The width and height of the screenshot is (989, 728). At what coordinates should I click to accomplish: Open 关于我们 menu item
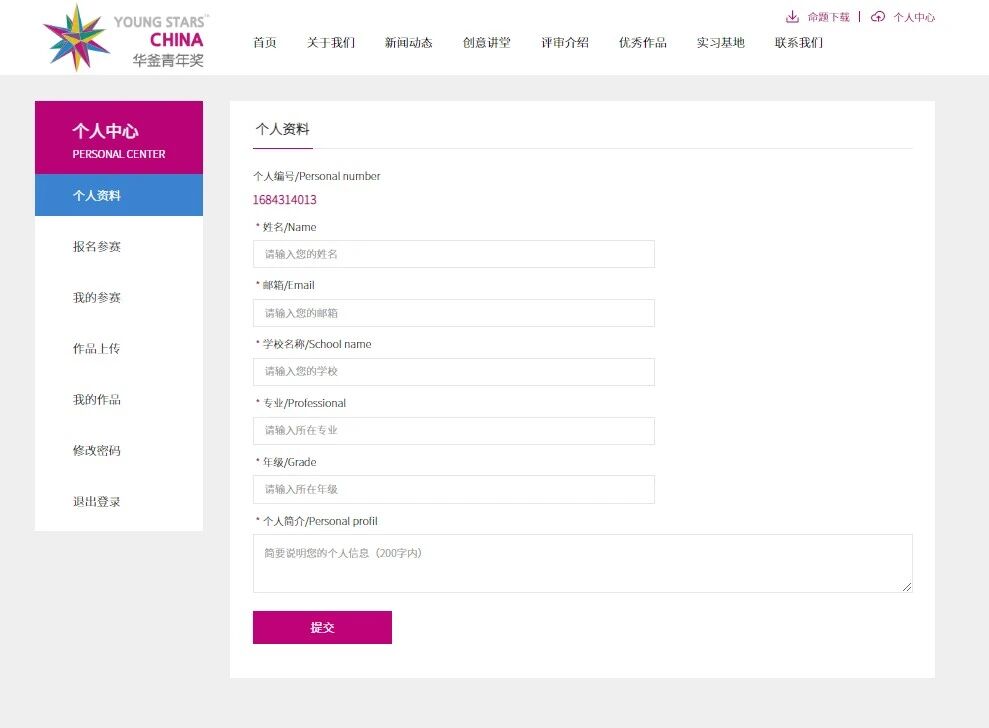(331, 43)
